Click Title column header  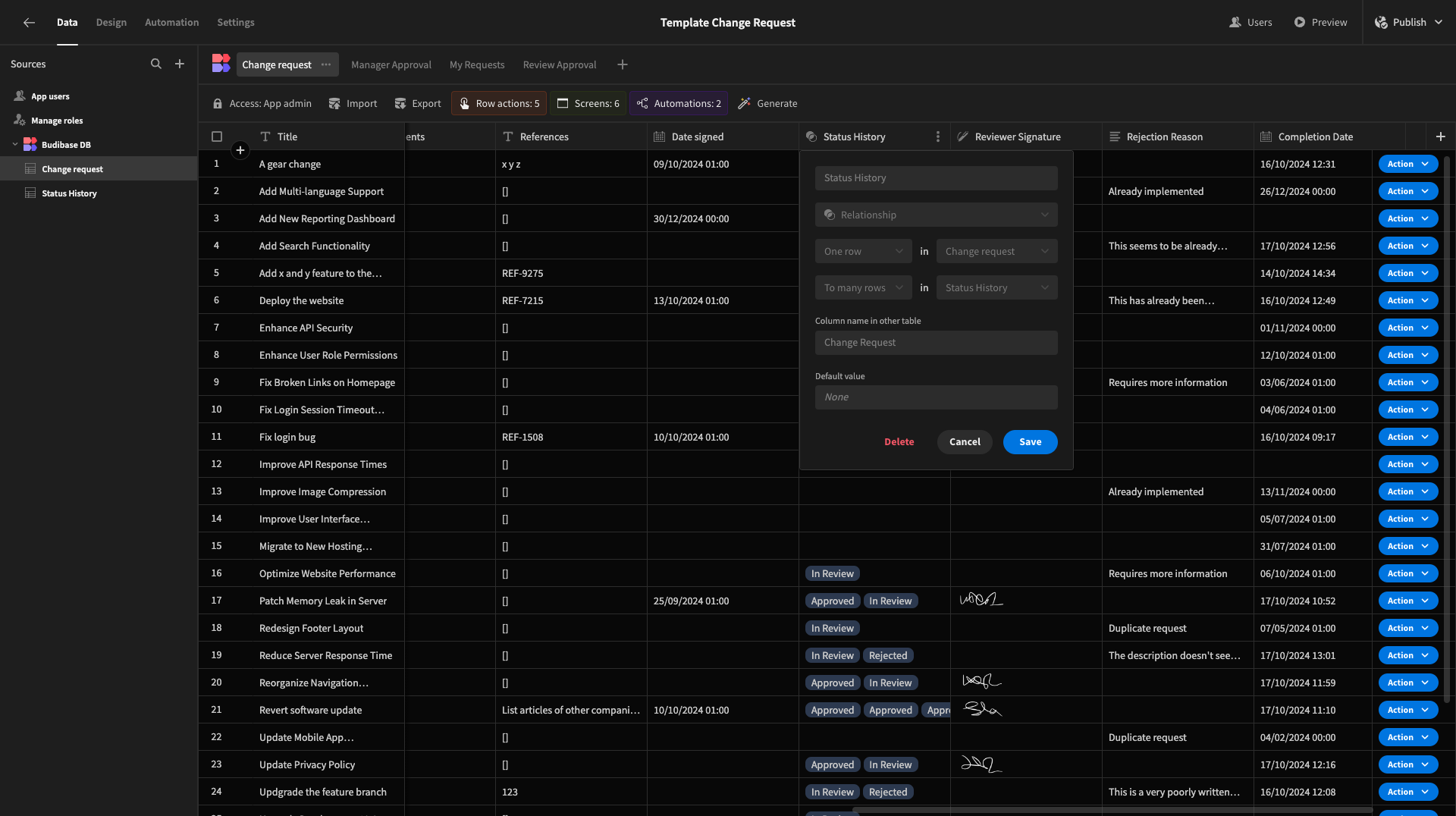click(x=328, y=137)
